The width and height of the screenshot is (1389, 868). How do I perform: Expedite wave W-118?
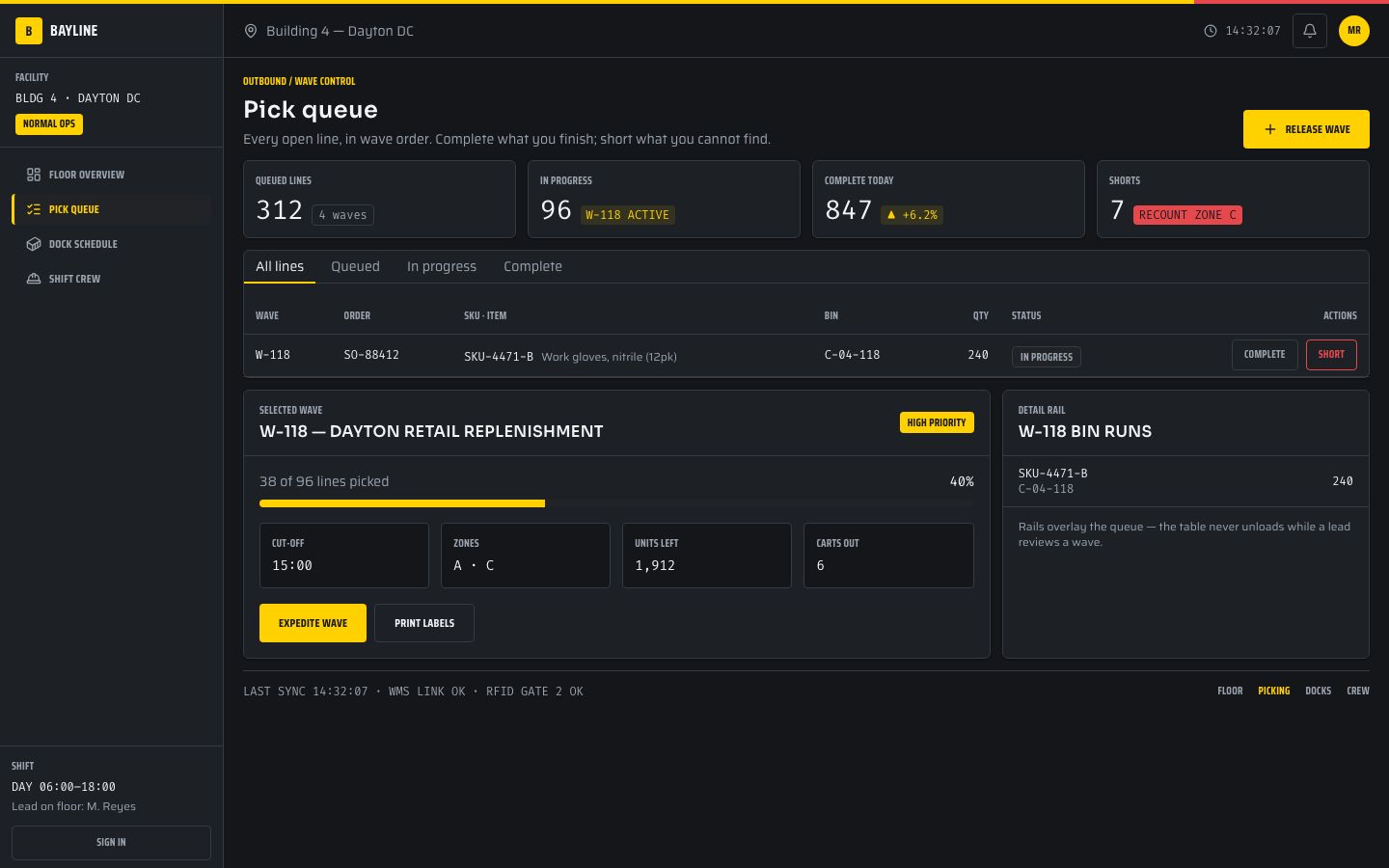click(x=313, y=623)
